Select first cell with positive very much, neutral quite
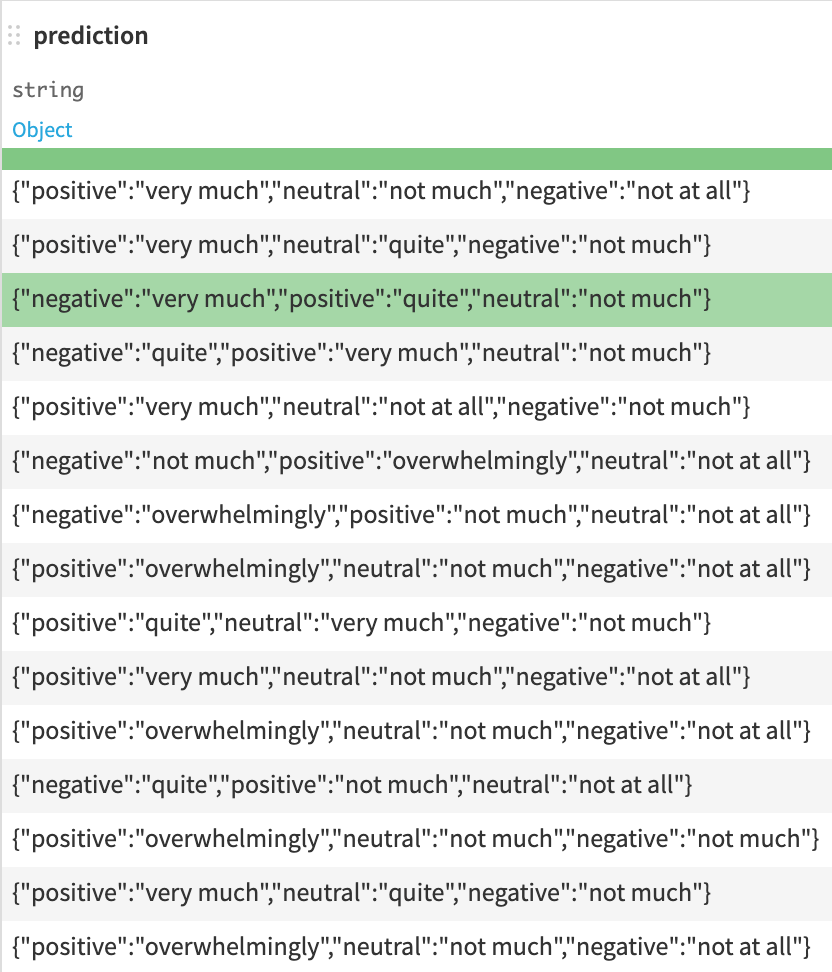 click(362, 245)
